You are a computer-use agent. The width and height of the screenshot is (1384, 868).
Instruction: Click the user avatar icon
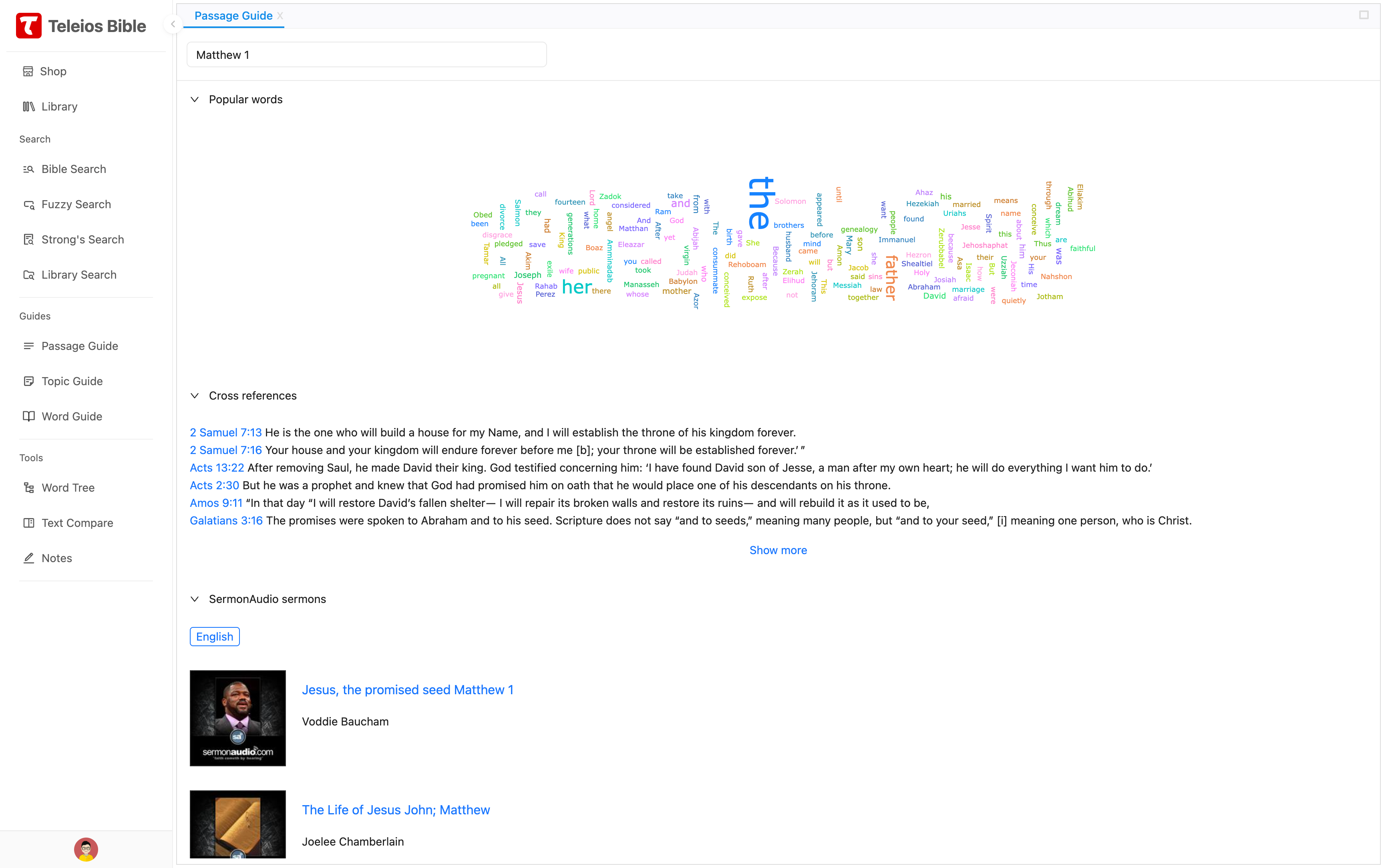click(86, 849)
